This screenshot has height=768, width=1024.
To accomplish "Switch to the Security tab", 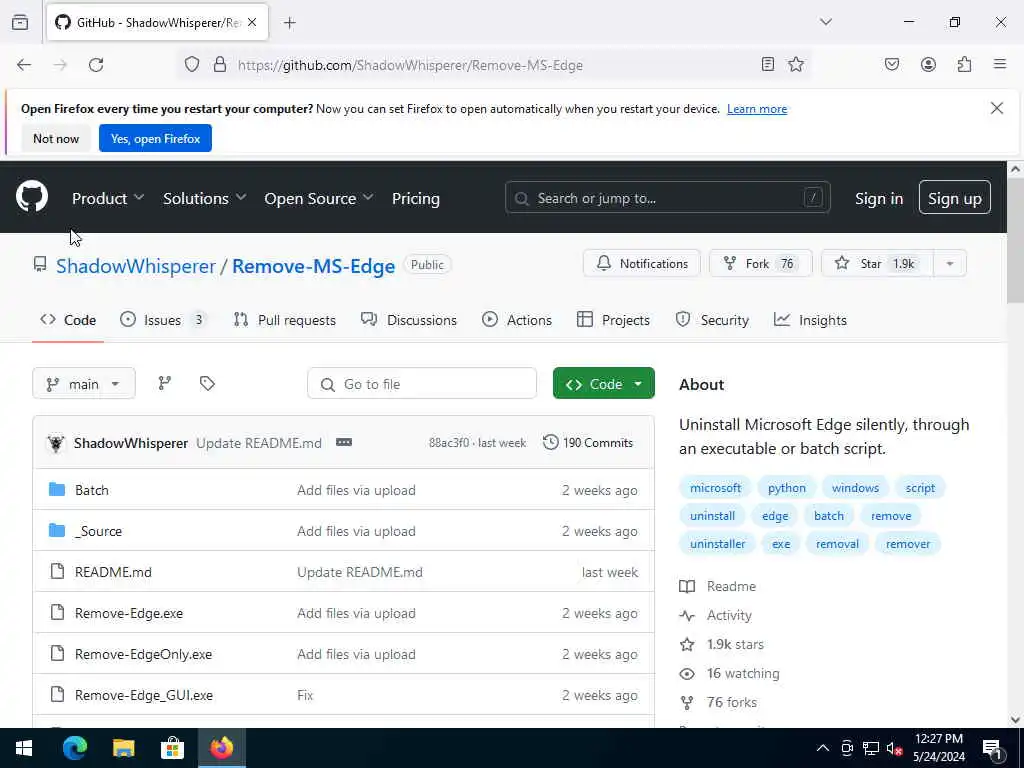I will pyautogui.click(x=712, y=320).
